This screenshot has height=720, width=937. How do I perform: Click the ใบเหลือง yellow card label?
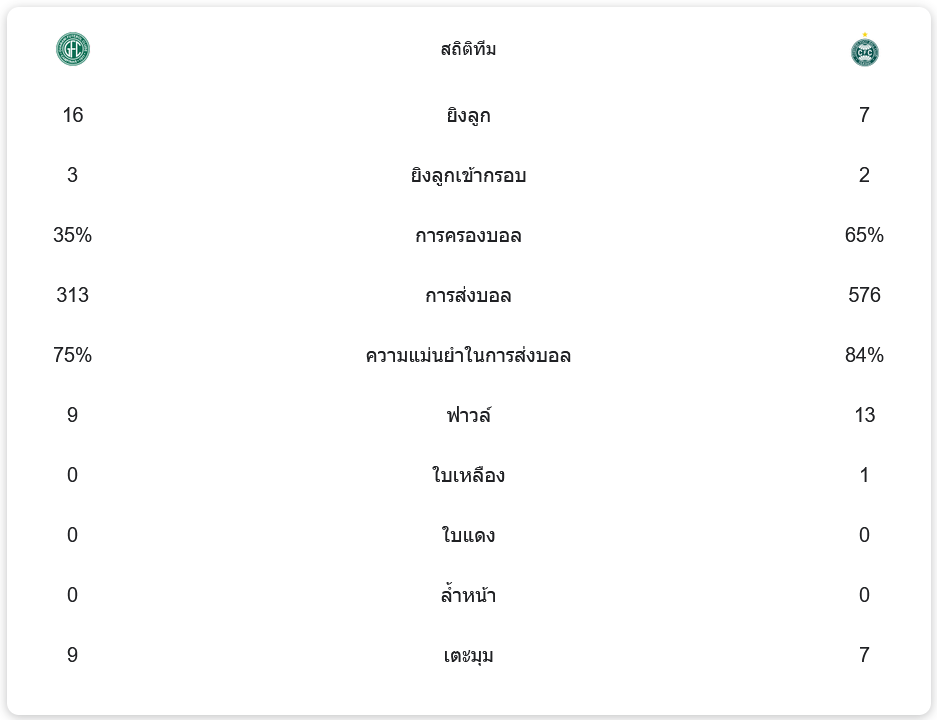point(468,476)
